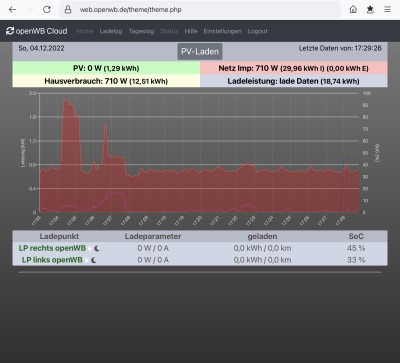The width and height of the screenshot is (400, 363).
Task: Click the Ladeparameter column header
Action: pyautogui.click(x=153, y=236)
